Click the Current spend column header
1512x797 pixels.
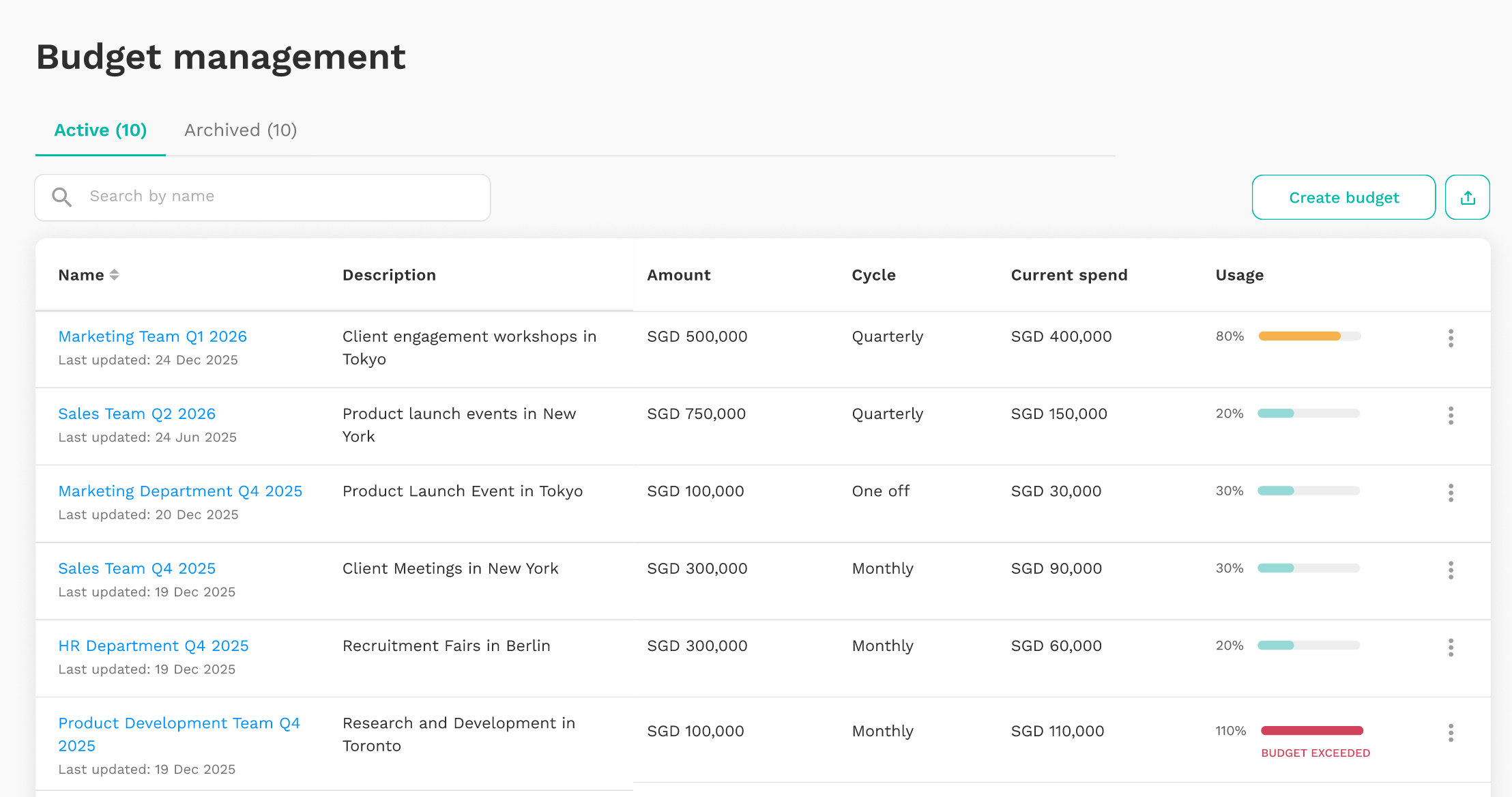[1069, 275]
